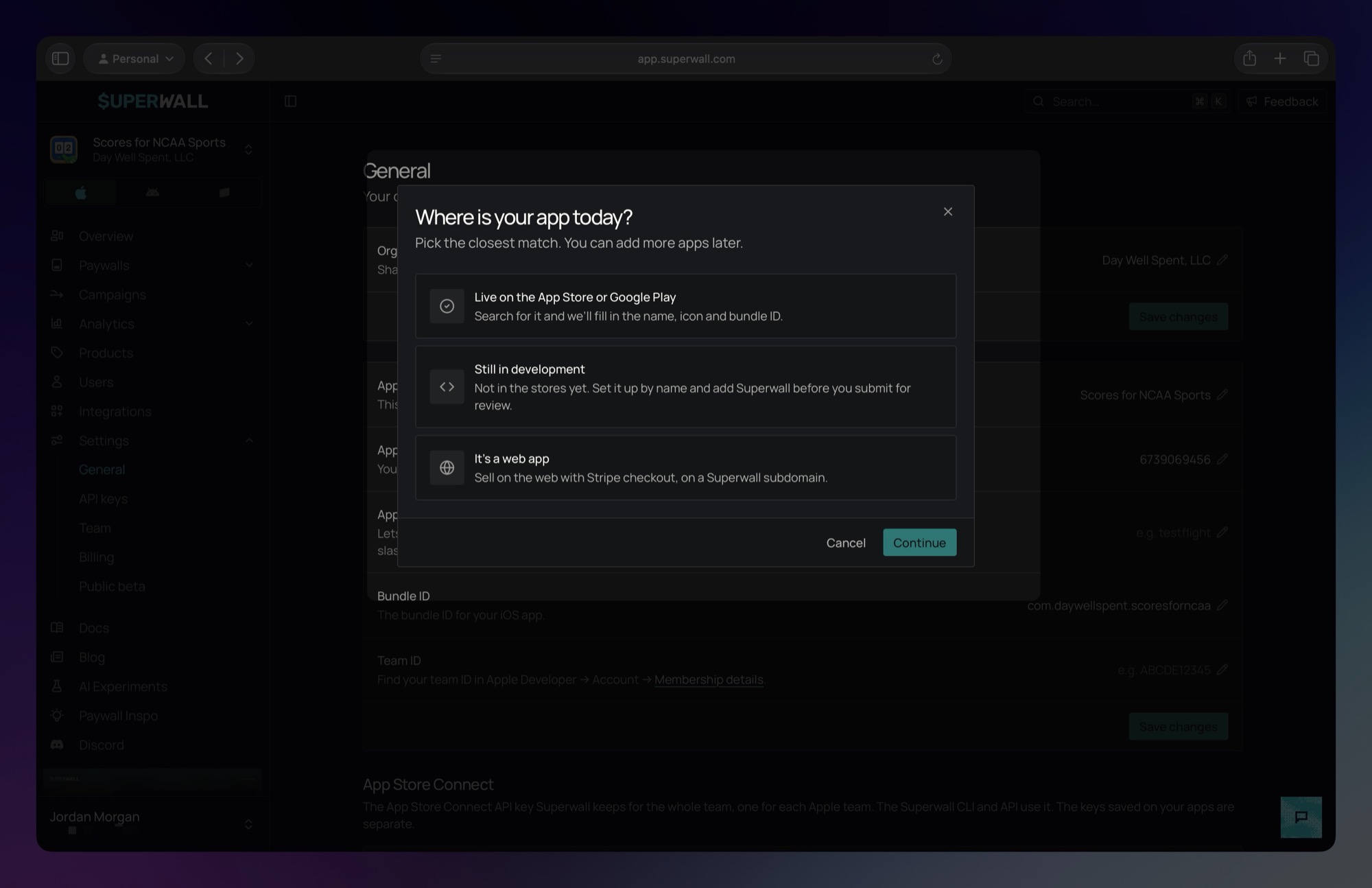Select the Apple platform tab
This screenshot has height=888, width=1372.
[80, 193]
